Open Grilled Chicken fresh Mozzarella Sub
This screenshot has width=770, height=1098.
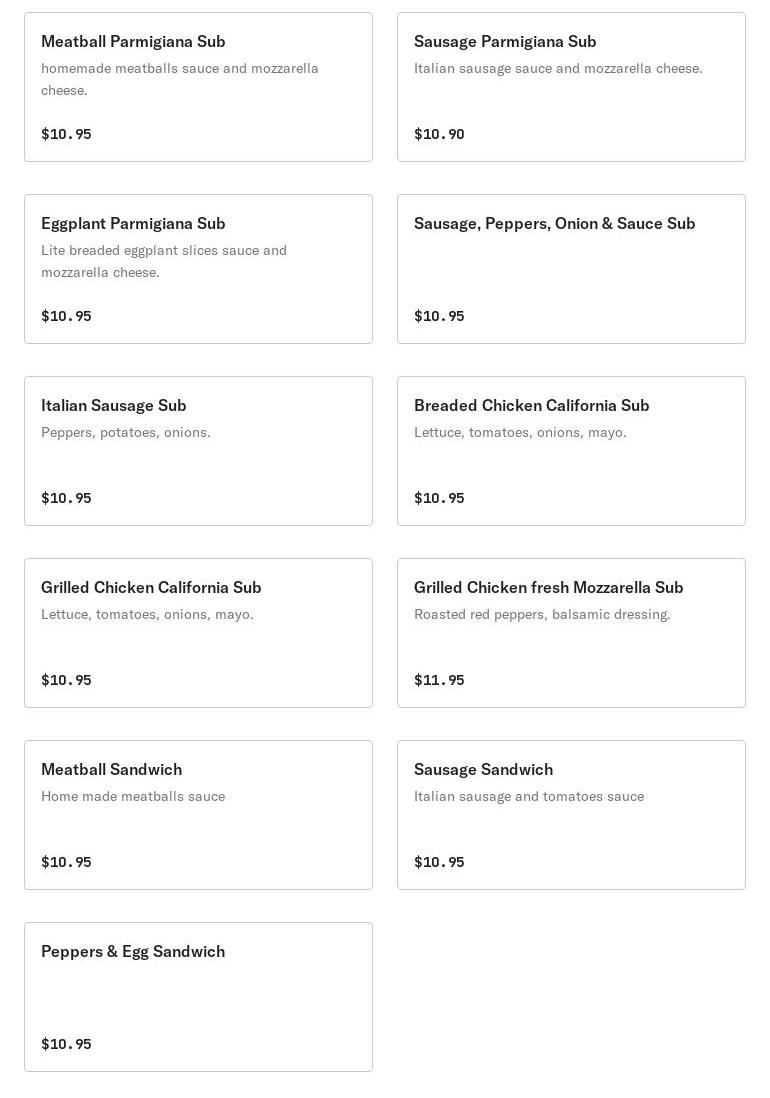(x=571, y=633)
